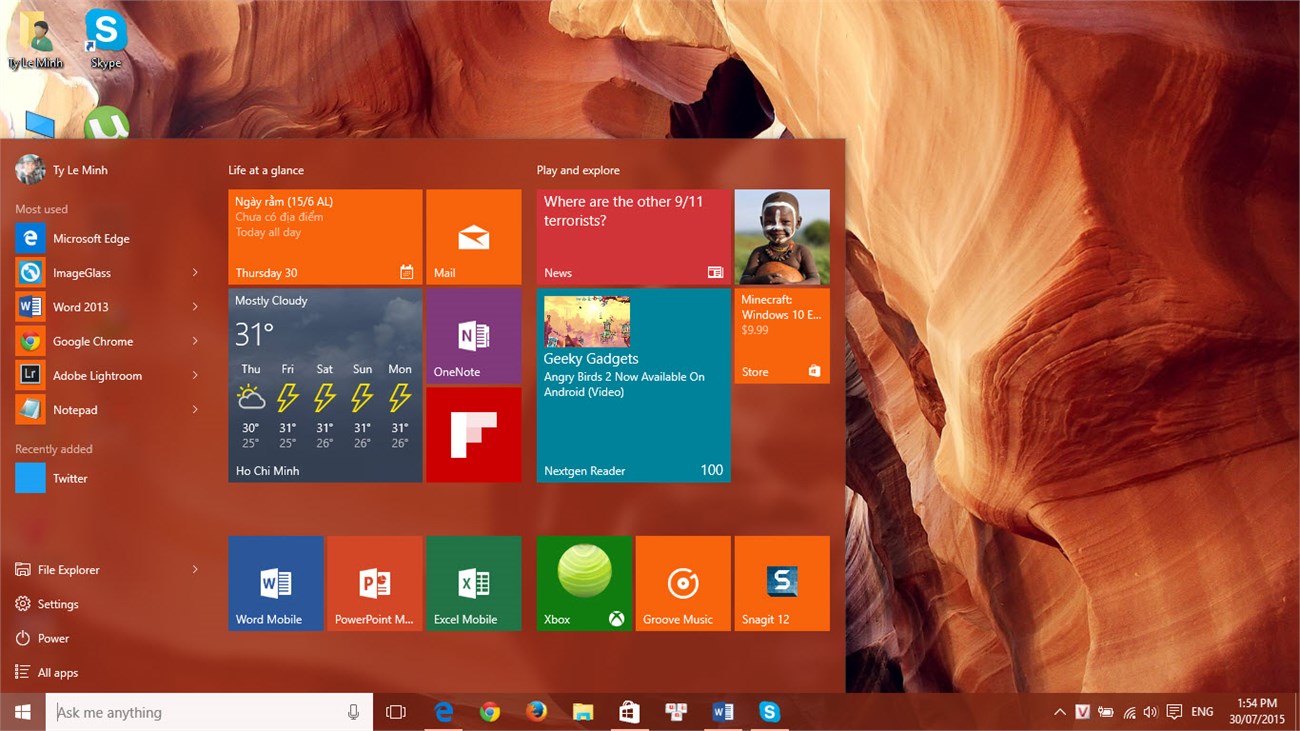The image size is (1300, 731).
Task: Click the Play and explore group heading
Action: pyautogui.click(x=578, y=170)
